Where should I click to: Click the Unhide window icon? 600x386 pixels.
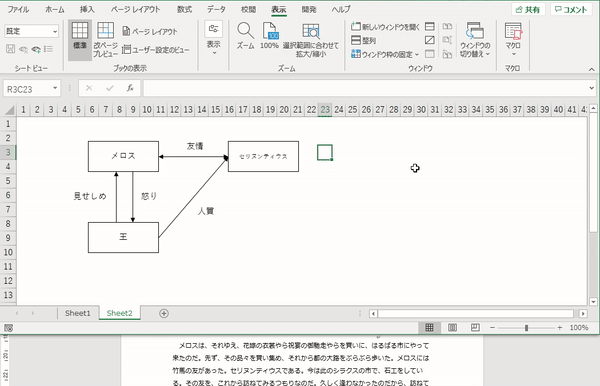coord(430,54)
